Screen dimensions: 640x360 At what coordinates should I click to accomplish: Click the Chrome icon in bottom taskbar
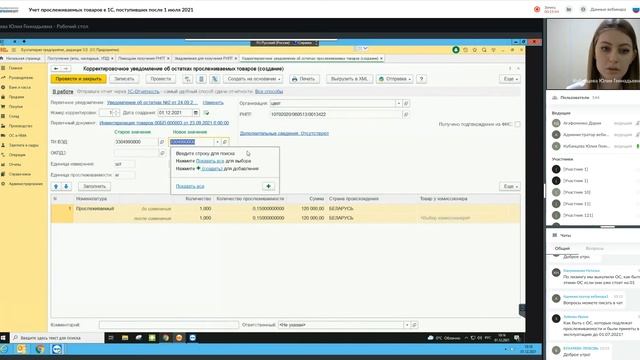[x=40, y=349]
